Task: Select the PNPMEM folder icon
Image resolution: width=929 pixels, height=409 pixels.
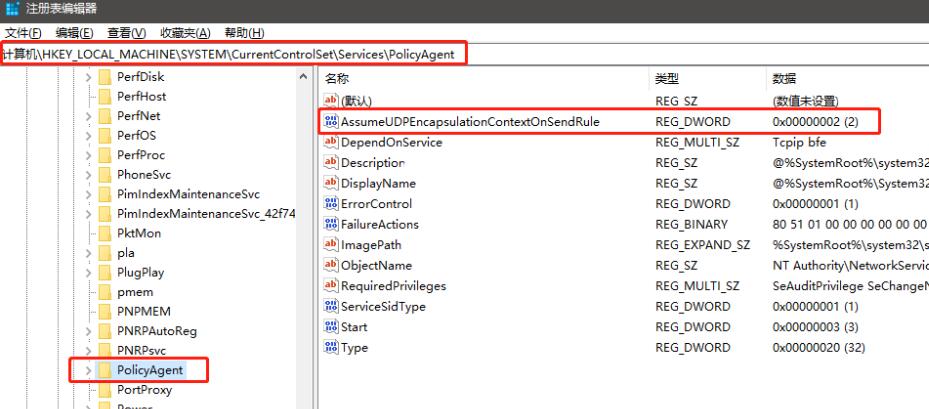Action: (104, 311)
